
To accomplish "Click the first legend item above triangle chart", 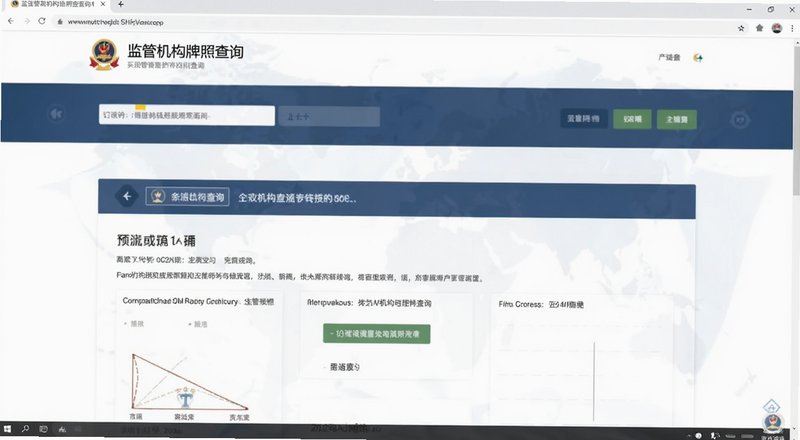I will (134, 324).
